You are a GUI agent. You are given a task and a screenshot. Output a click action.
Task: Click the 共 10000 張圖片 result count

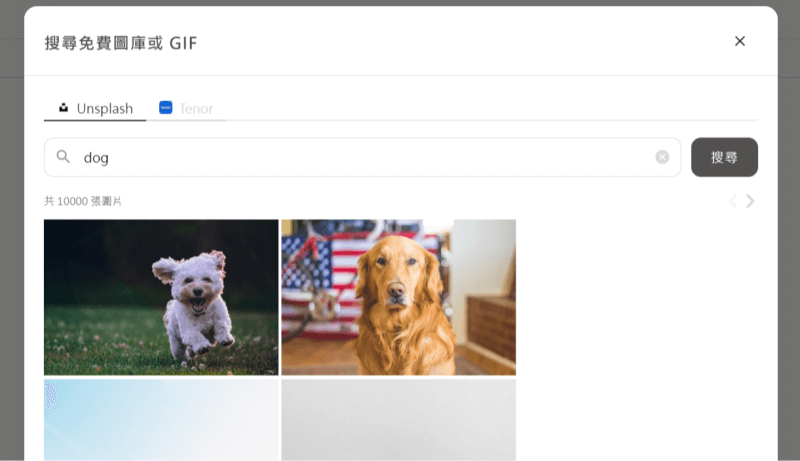[x=83, y=201]
